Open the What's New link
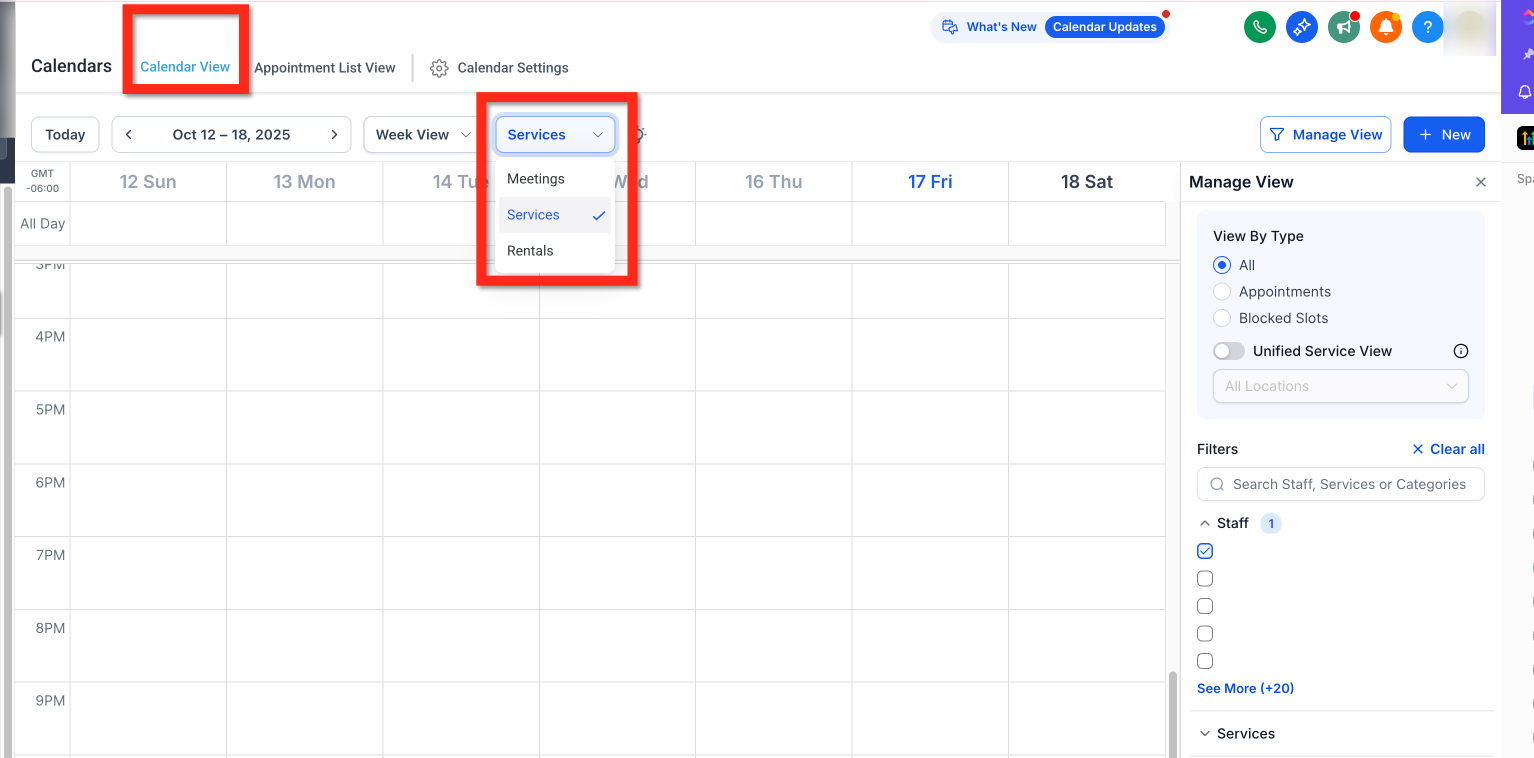The width and height of the screenshot is (1534, 758). coord(990,27)
